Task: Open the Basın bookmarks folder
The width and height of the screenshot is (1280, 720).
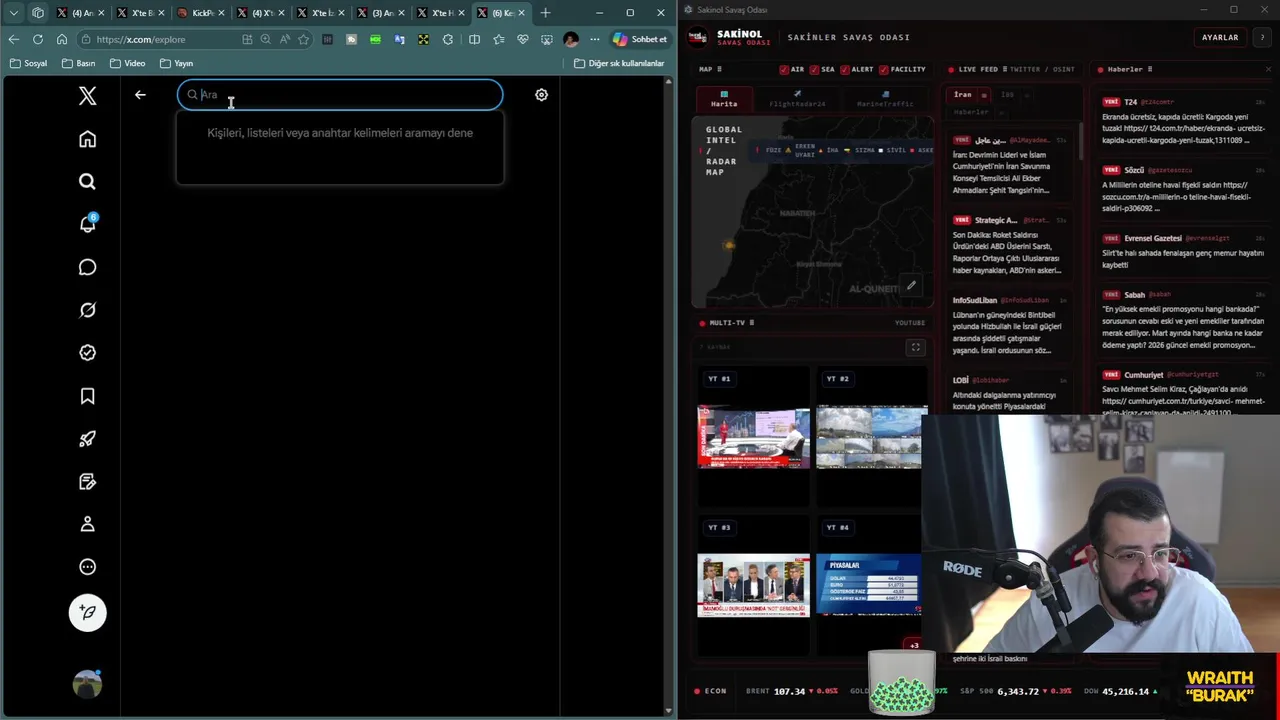Action: click(x=78, y=63)
